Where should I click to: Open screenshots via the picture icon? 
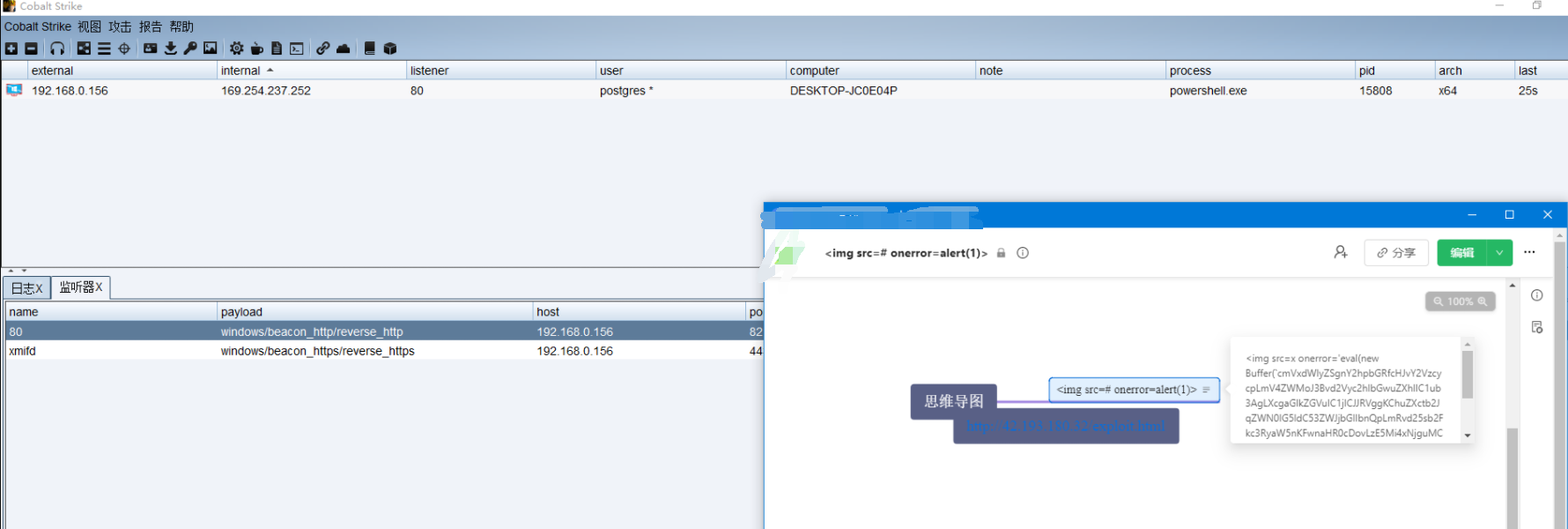click(211, 48)
